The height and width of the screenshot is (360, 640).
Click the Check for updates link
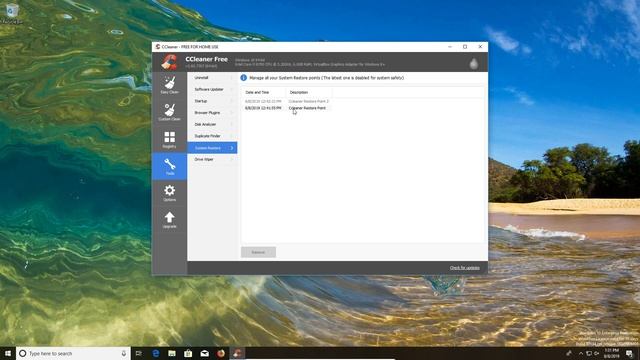point(464,268)
